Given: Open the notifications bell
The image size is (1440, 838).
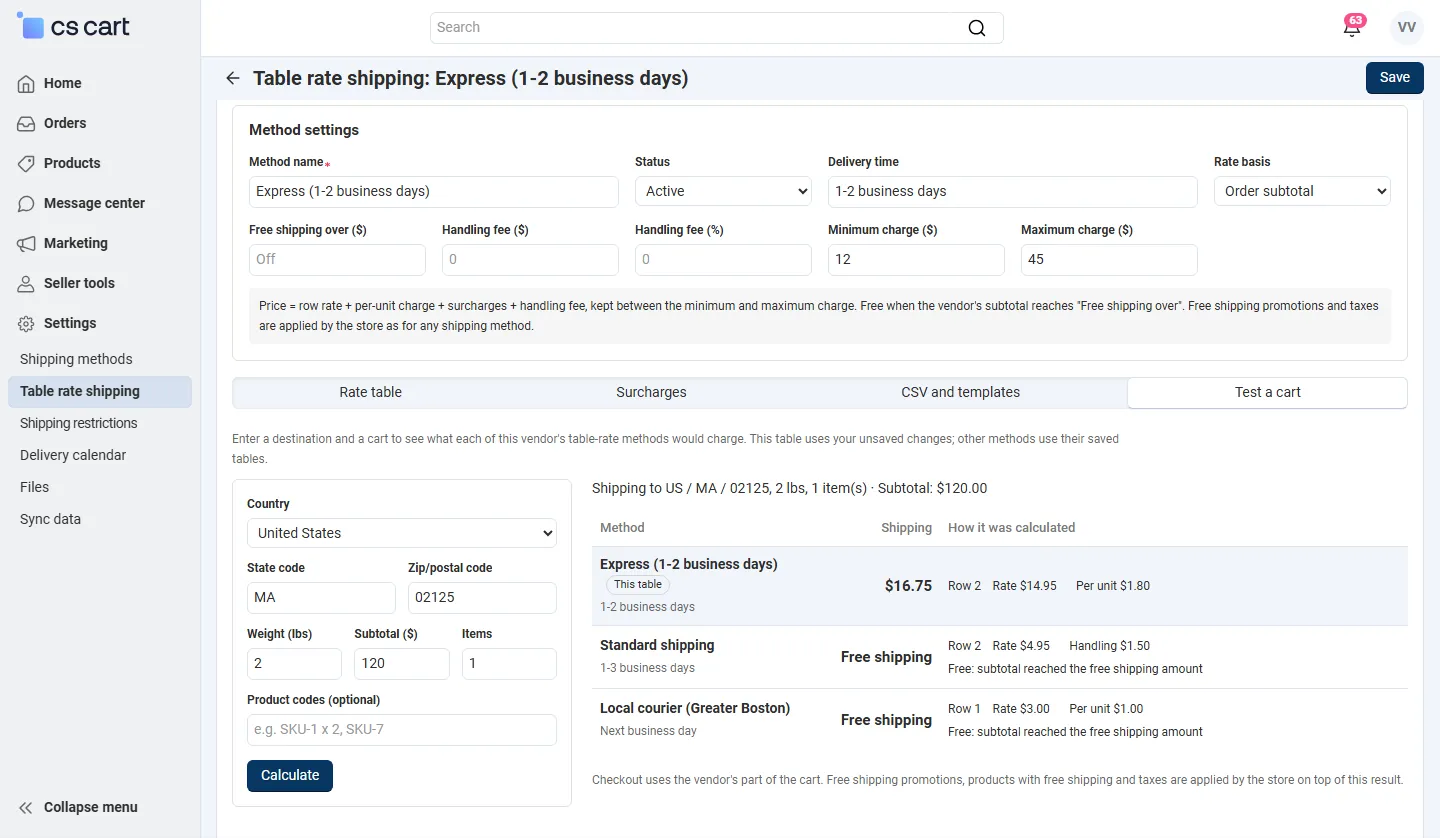Looking at the screenshot, I should [x=1352, y=28].
